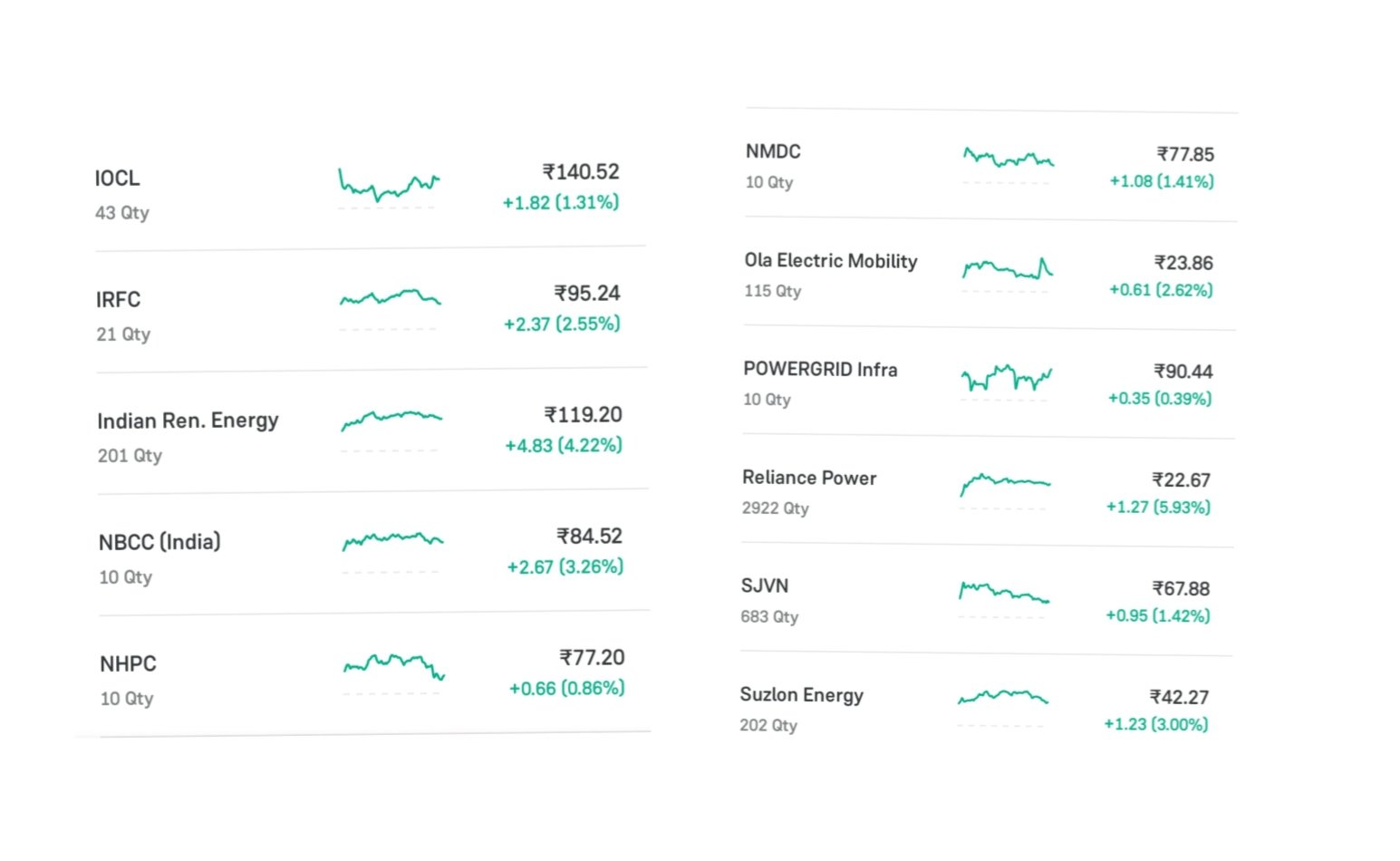Open Ola Electric Mobility holding

click(x=830, y=261)
